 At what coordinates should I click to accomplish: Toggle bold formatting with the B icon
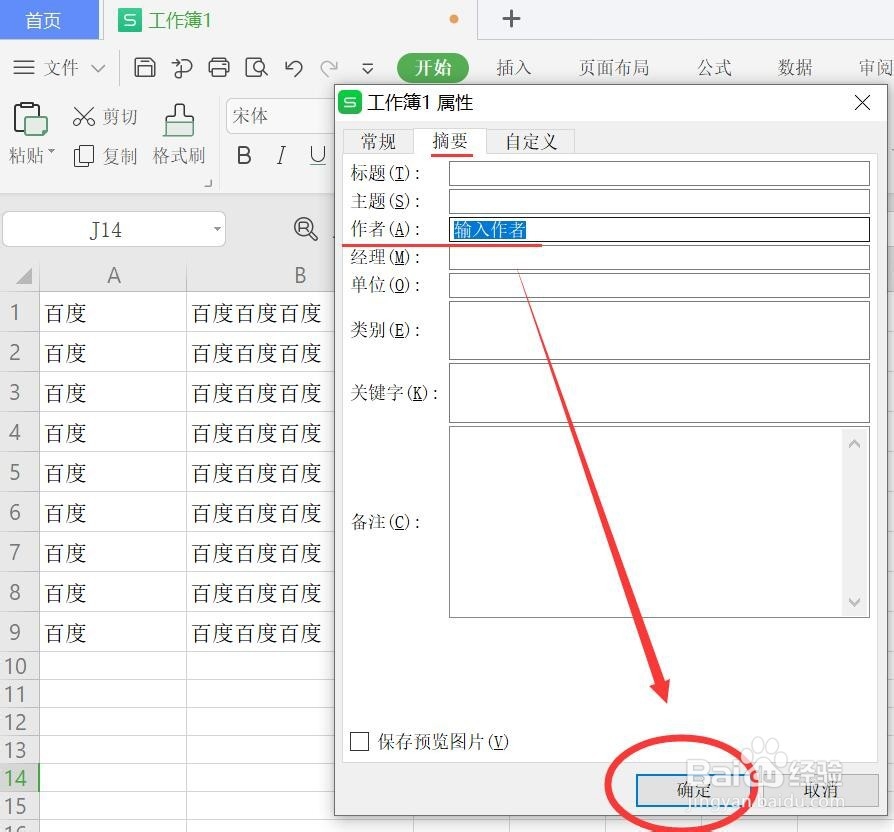point(242,156)
